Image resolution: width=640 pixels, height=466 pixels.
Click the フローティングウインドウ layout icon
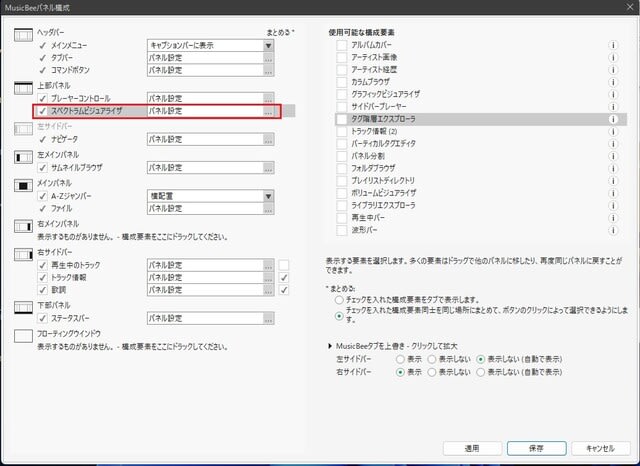pos(23,336)
